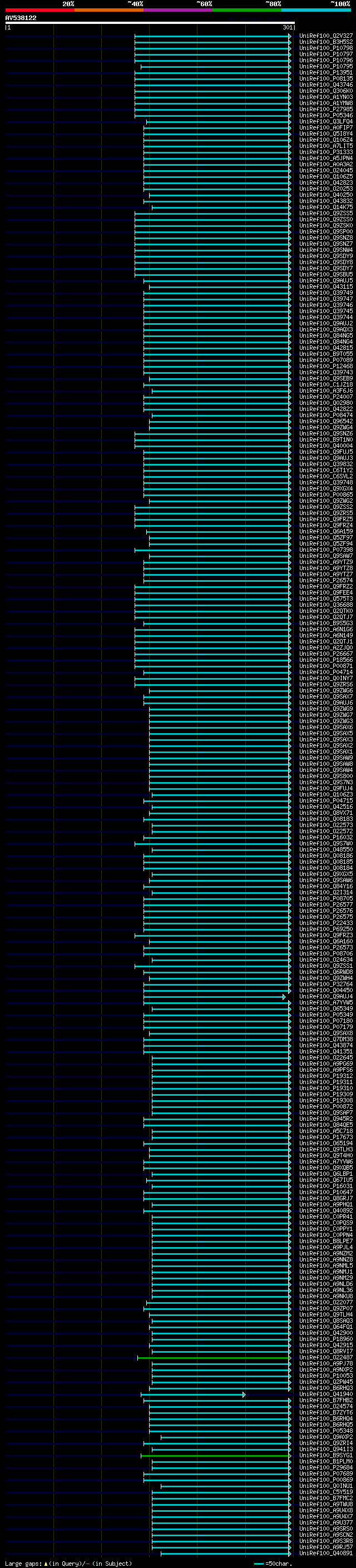This screenshot has width=356, height=1568.
Task: Select hit label UniRef100_Q9ZSS5
Action: 326,213
